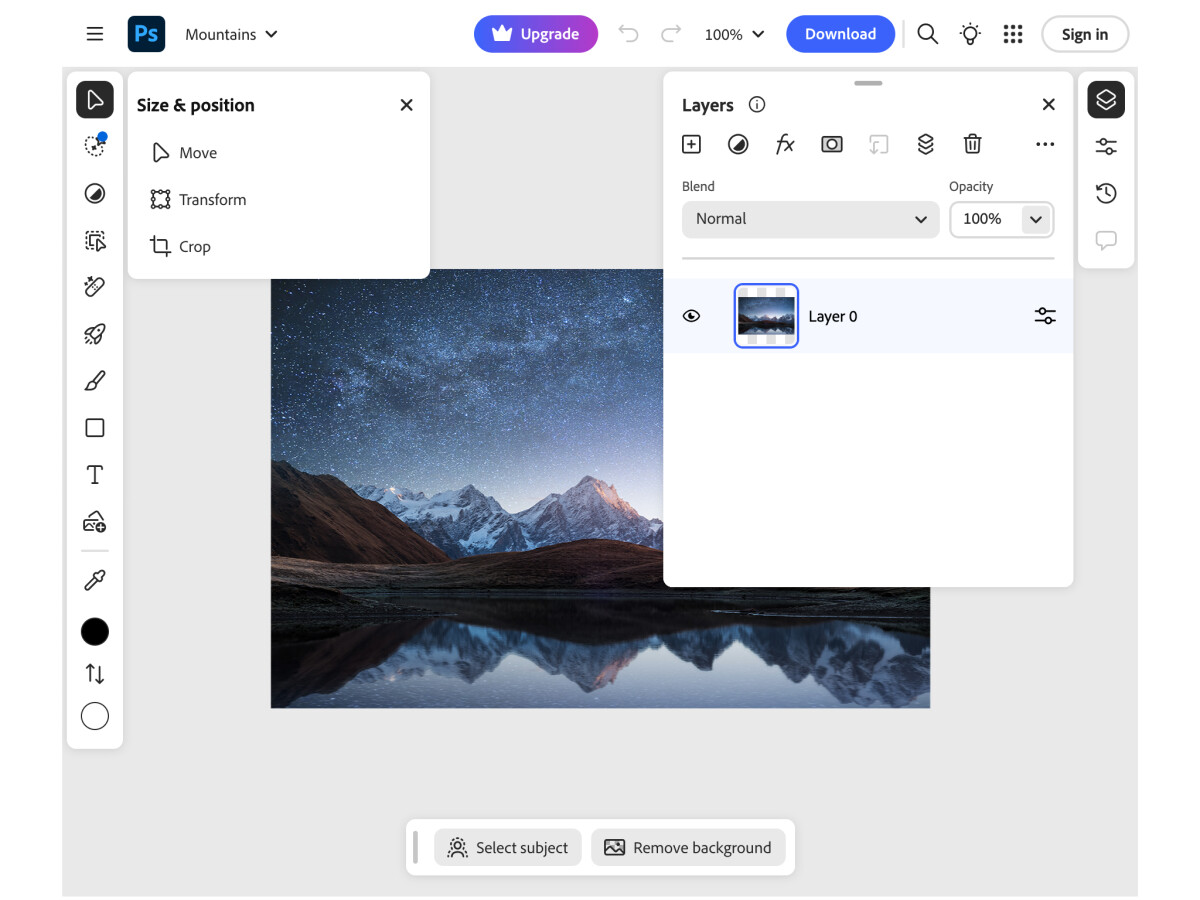Open layer effects fx icon
The width and height of the screenshot is (1200, 900).
tap(785, 144)
